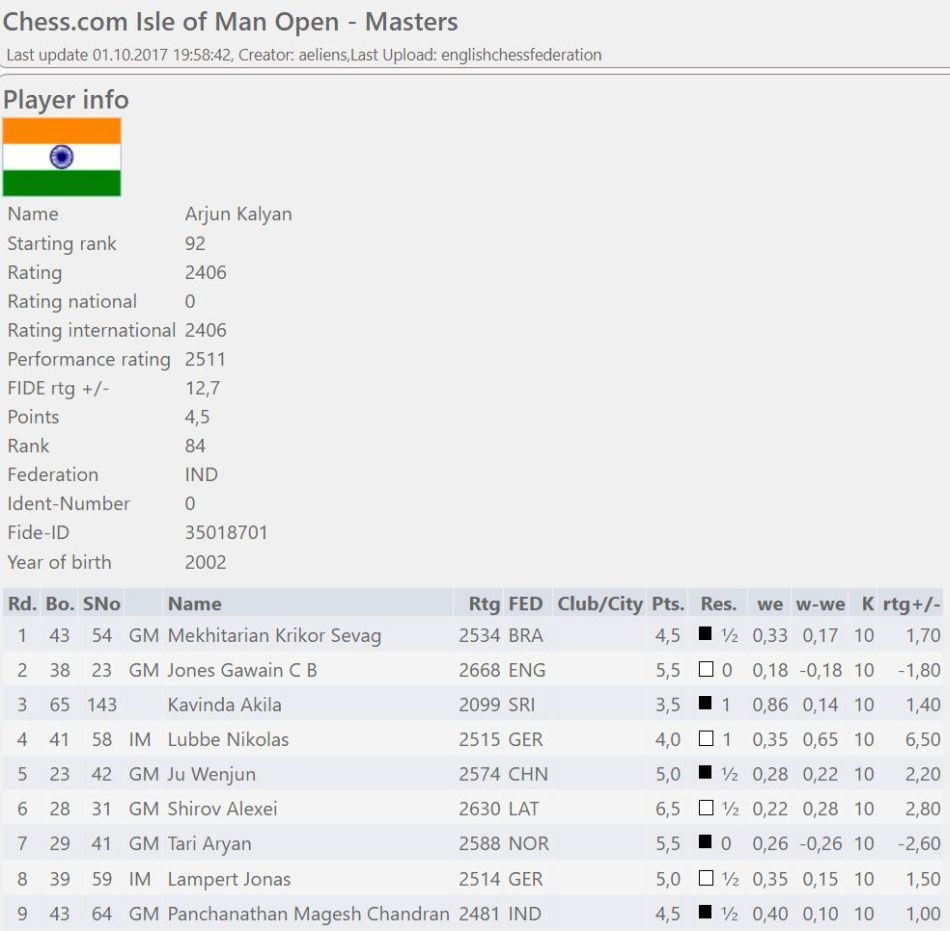The image size is (950, 931).
Task: Click white piece icon in Jones Gawain row
Action: tap(705, 669)
